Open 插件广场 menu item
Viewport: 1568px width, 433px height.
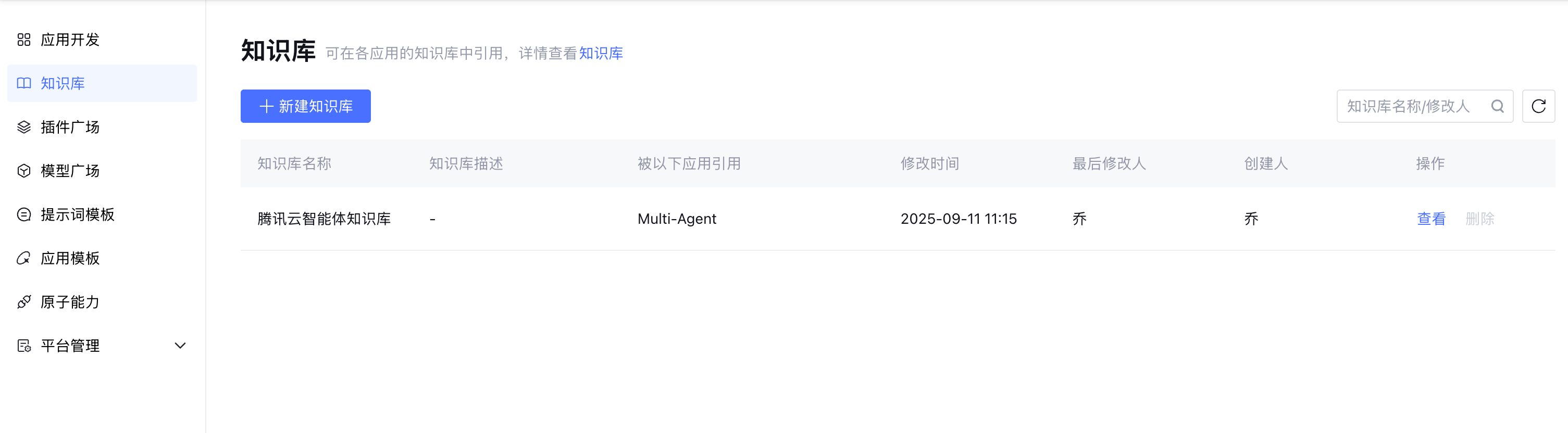70,127
